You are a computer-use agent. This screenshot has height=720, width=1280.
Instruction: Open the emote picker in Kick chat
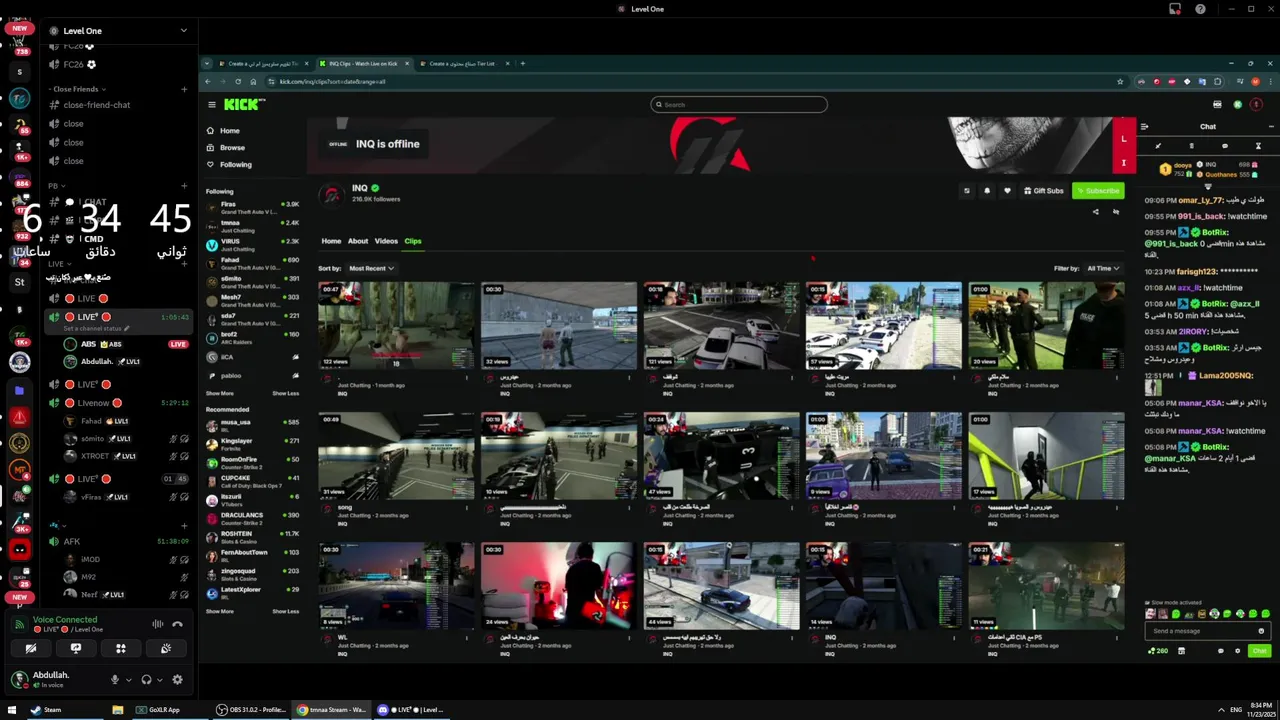coord(1261,631)
